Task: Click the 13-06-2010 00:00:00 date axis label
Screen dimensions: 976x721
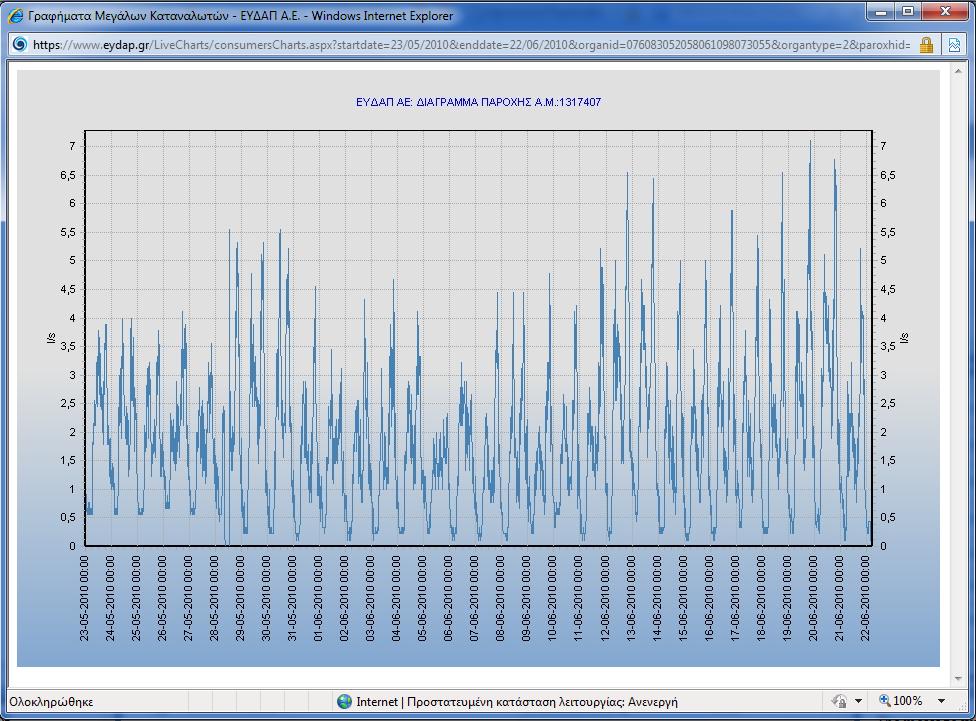Action: click(x=631, y=598)
